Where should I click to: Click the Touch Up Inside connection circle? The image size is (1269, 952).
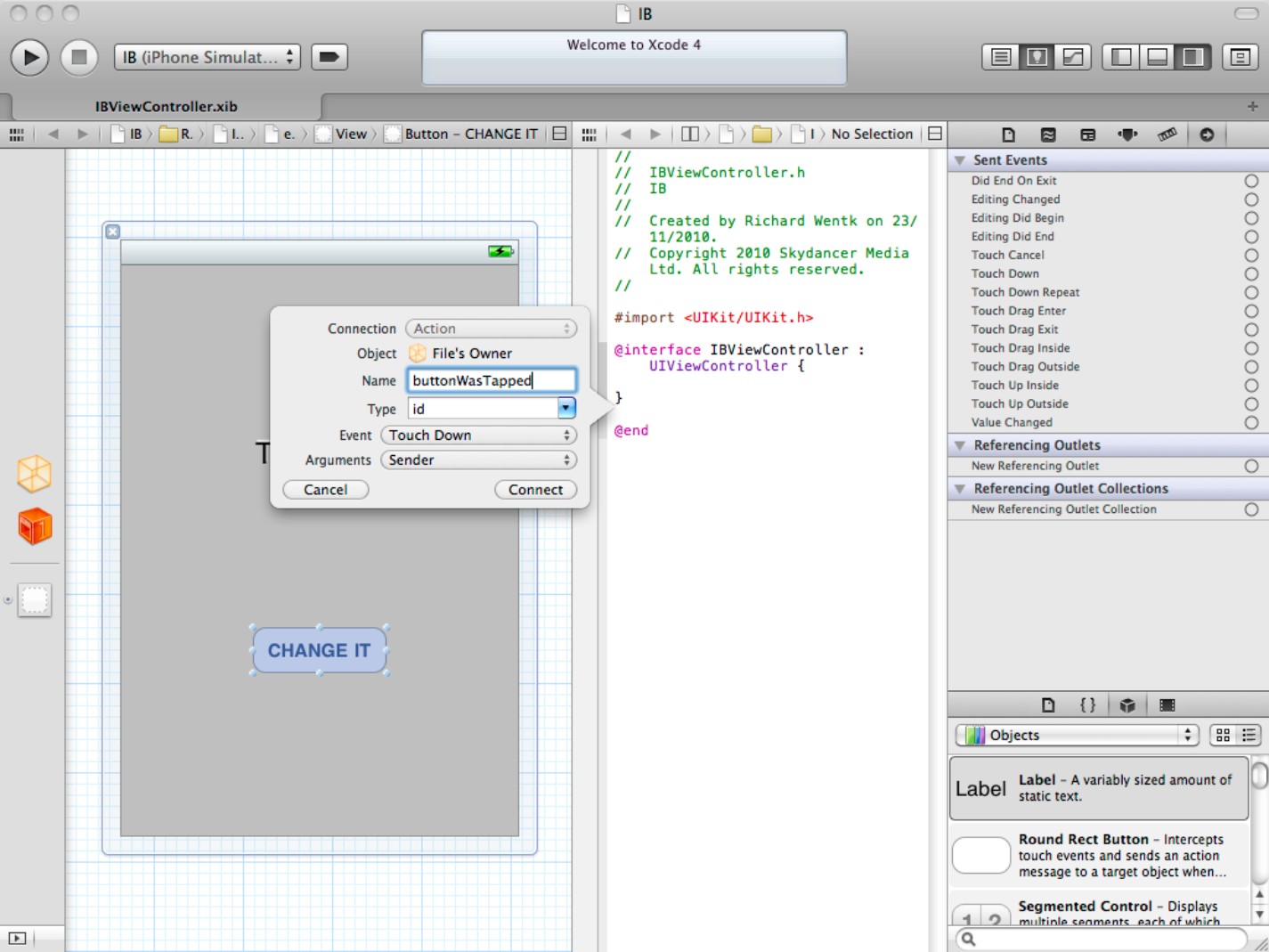click(1251, 386)
